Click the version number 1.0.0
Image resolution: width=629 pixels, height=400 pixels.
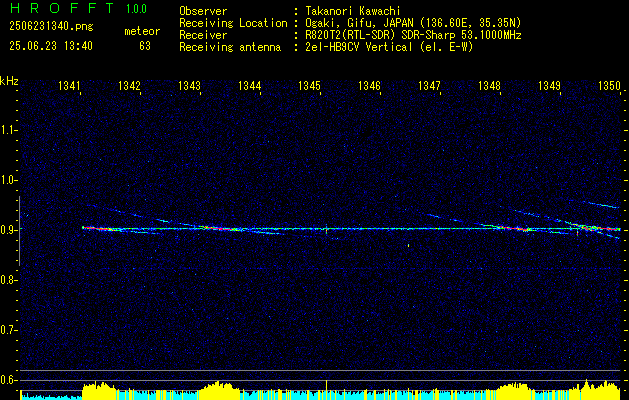click(136, 9)
